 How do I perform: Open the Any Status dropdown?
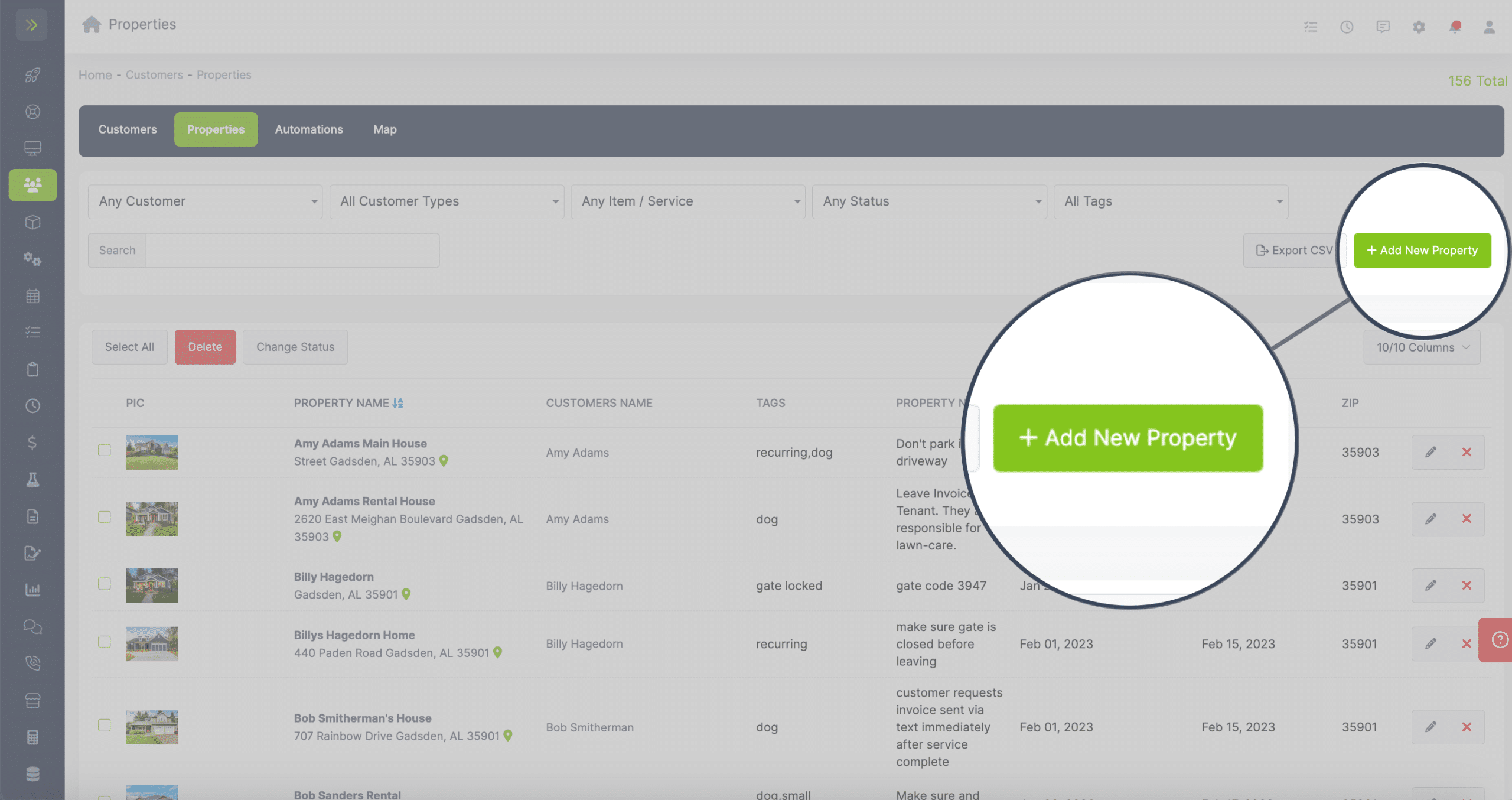point(930,201)
